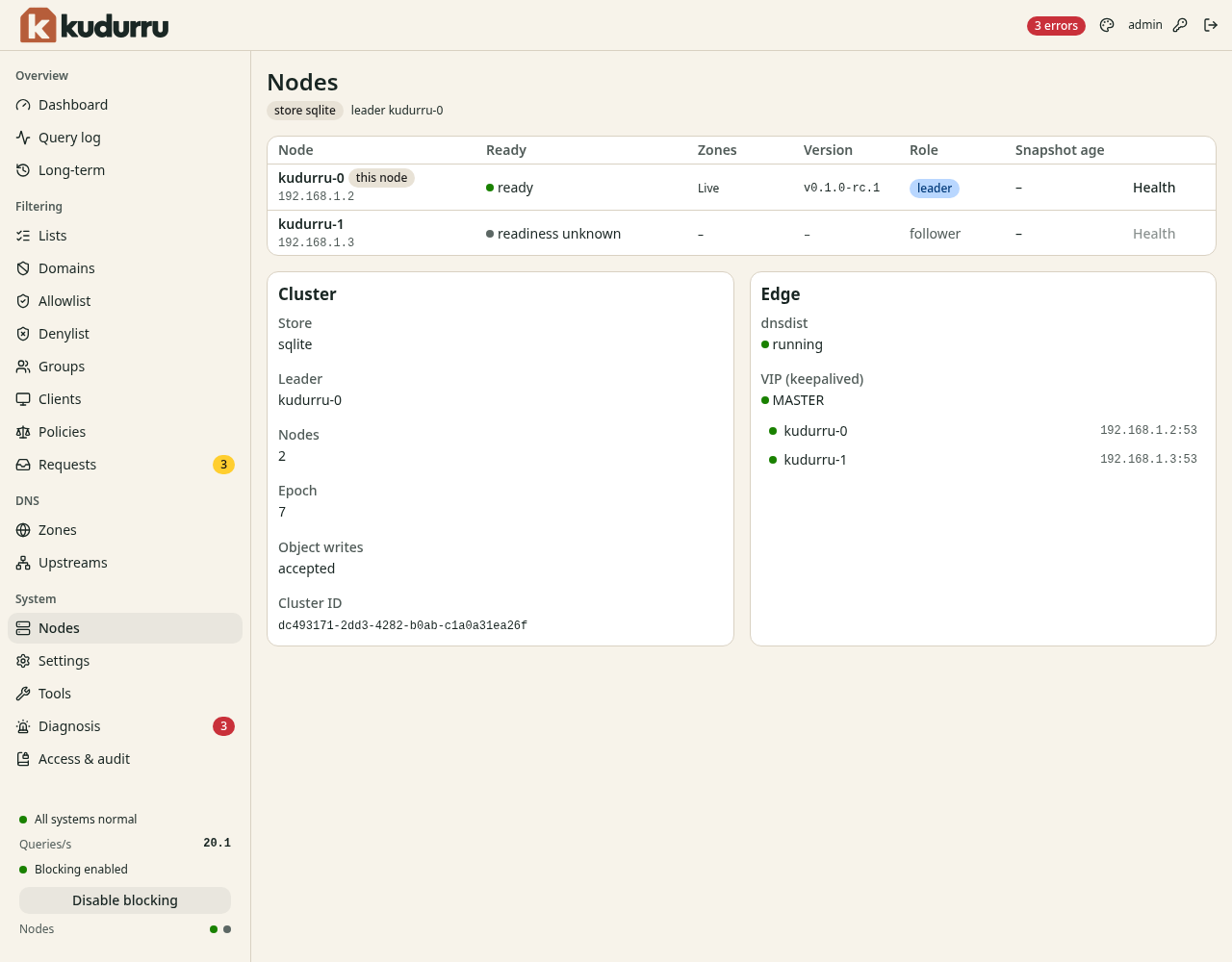Click the 'readiness unknown' status

[553, 234]
